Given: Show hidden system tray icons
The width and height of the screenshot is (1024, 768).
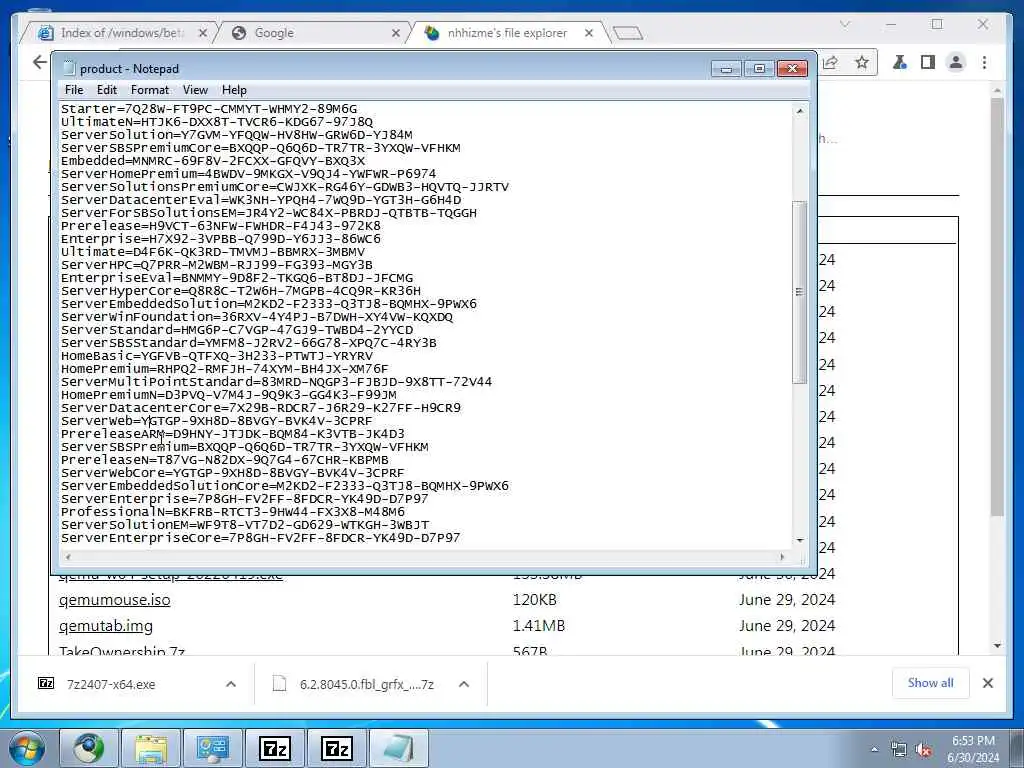Looking at the screenshot, I should 874,750.
